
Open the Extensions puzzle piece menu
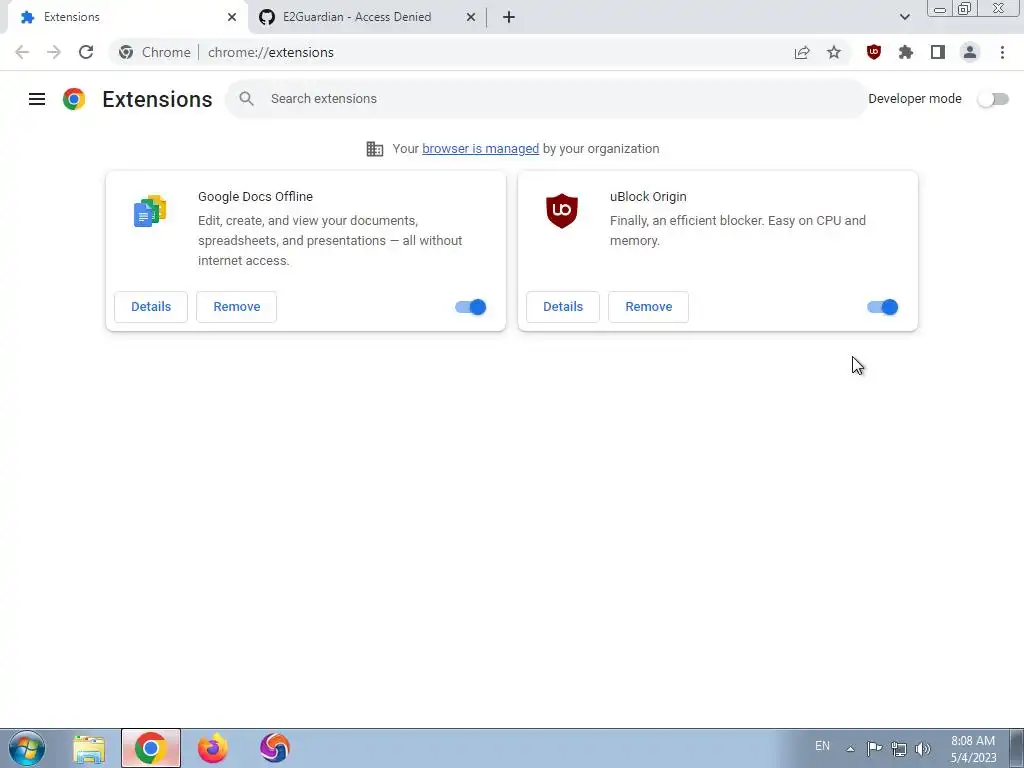(906, 52)
